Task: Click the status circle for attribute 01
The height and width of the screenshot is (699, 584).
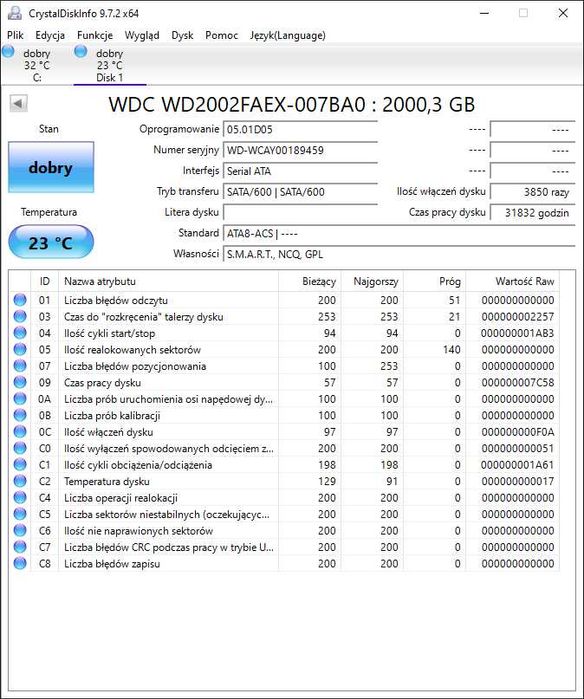Action: tap(20, 300)
